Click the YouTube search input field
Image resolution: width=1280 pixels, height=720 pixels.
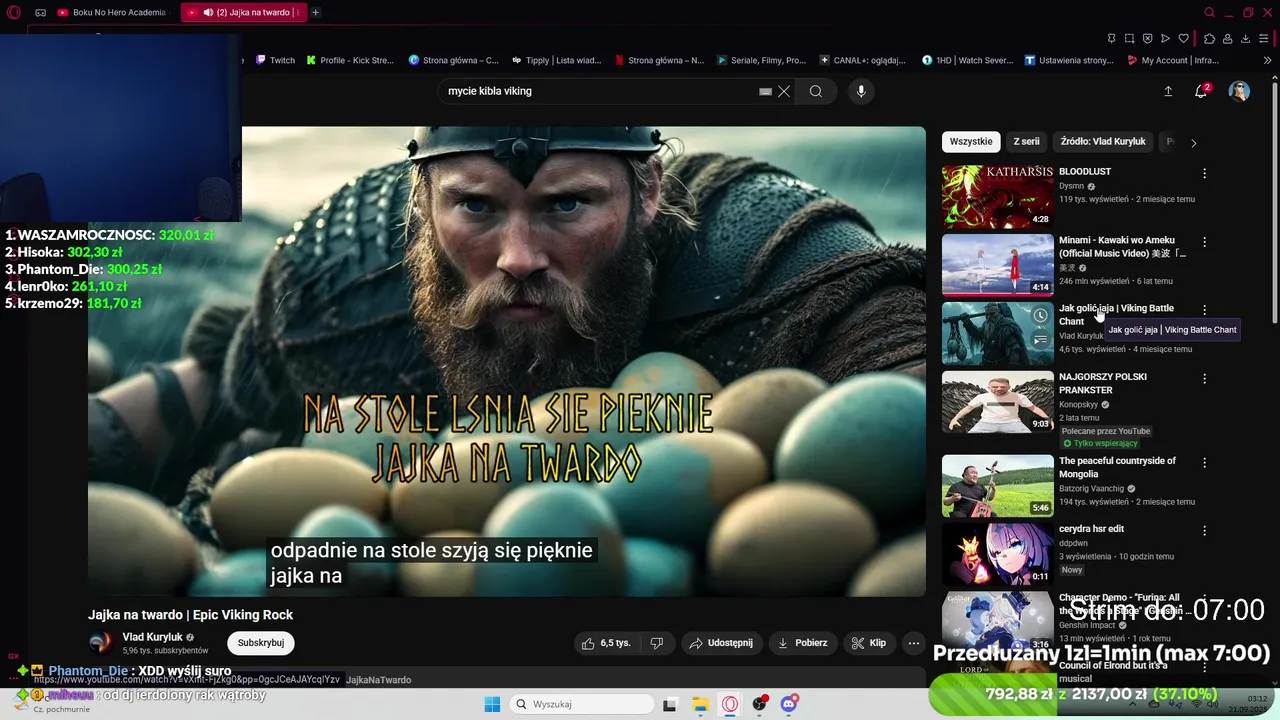pos(600,91)
